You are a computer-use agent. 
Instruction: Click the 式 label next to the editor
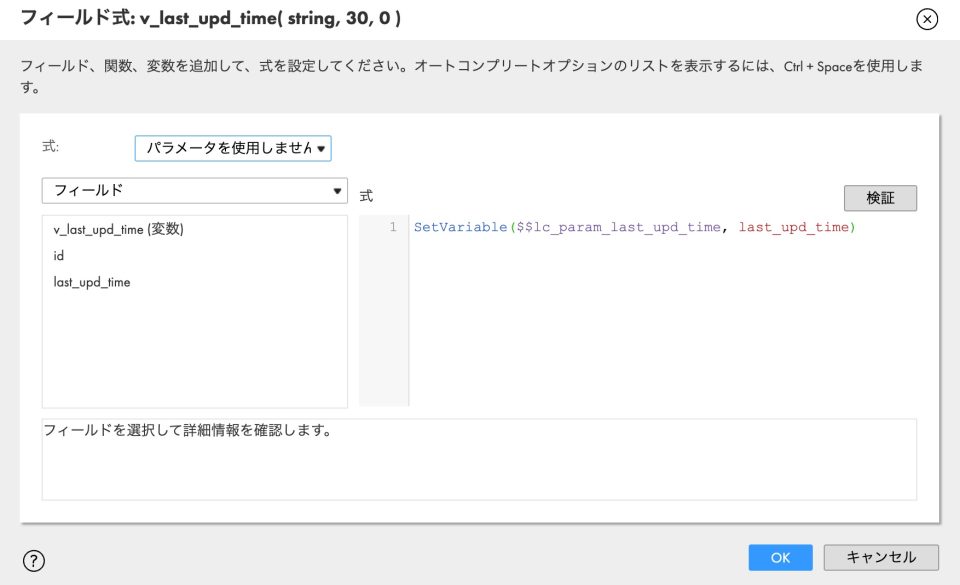366,197
